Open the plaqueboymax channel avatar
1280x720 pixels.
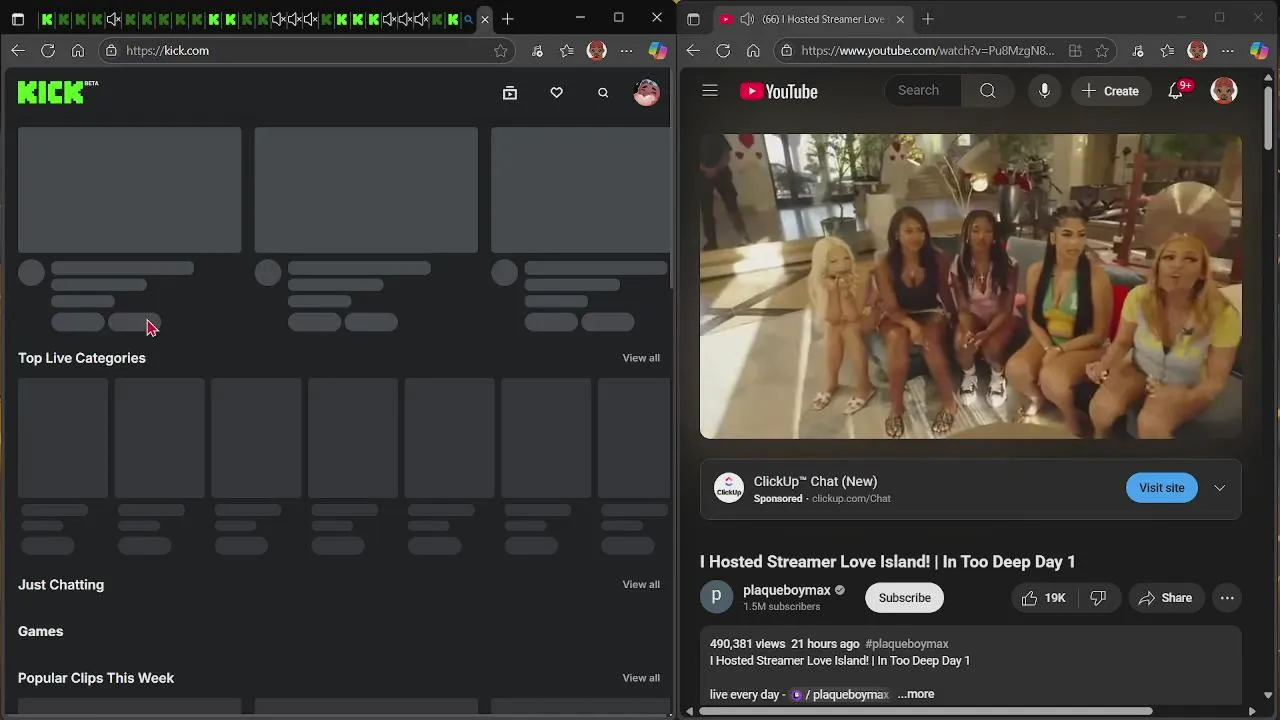(x=716, y=598)
